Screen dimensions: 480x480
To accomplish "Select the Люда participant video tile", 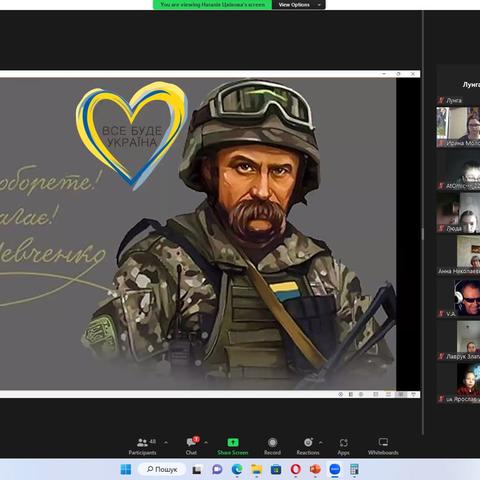I will click(x=458, y=212).
